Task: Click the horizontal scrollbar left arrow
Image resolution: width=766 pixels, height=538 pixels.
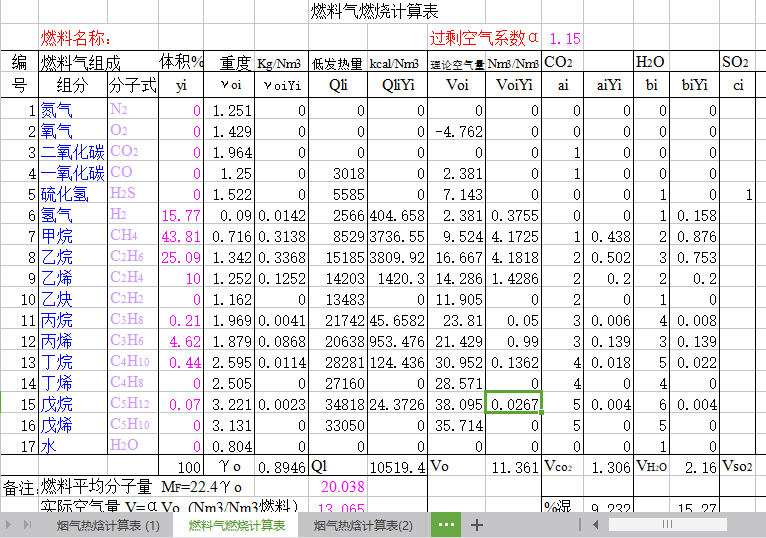Action: pos(596,524)
